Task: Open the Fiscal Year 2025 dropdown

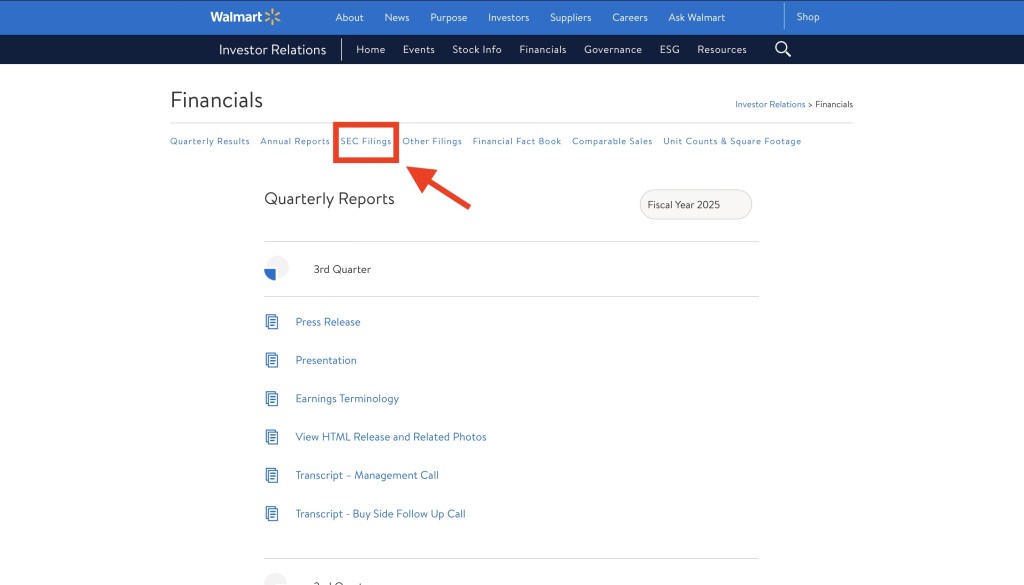Action: click(695, 205)
